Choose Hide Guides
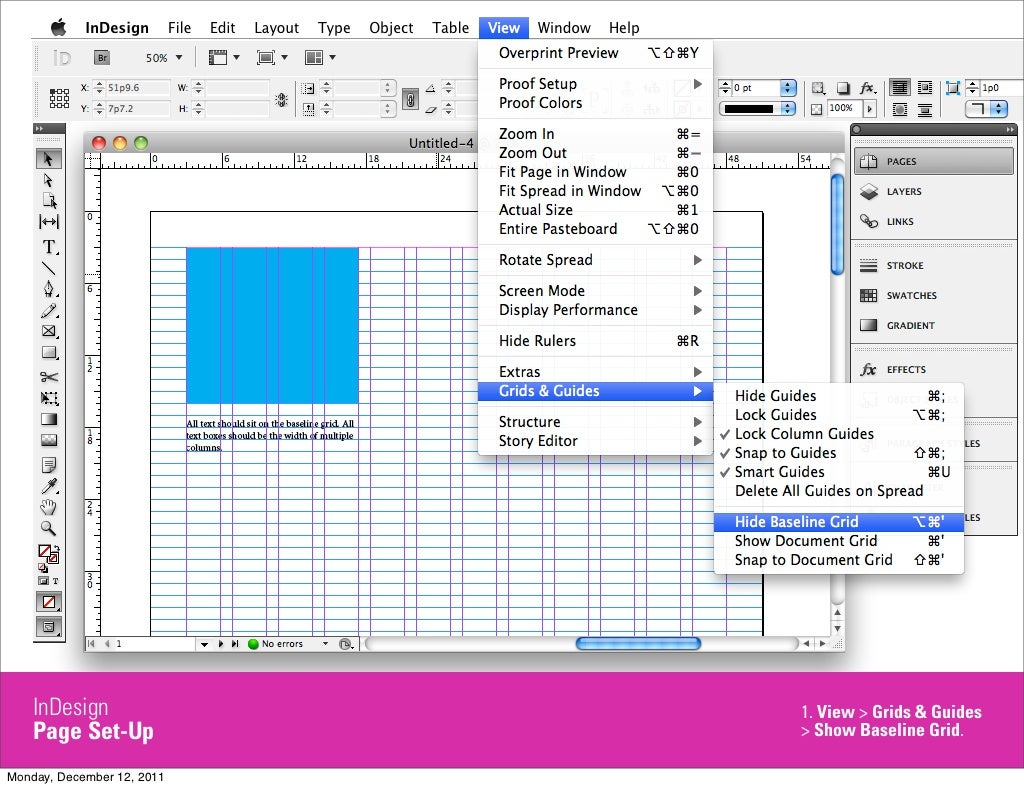The height and width of the screenshot is (788, 1024). [839, 396]
